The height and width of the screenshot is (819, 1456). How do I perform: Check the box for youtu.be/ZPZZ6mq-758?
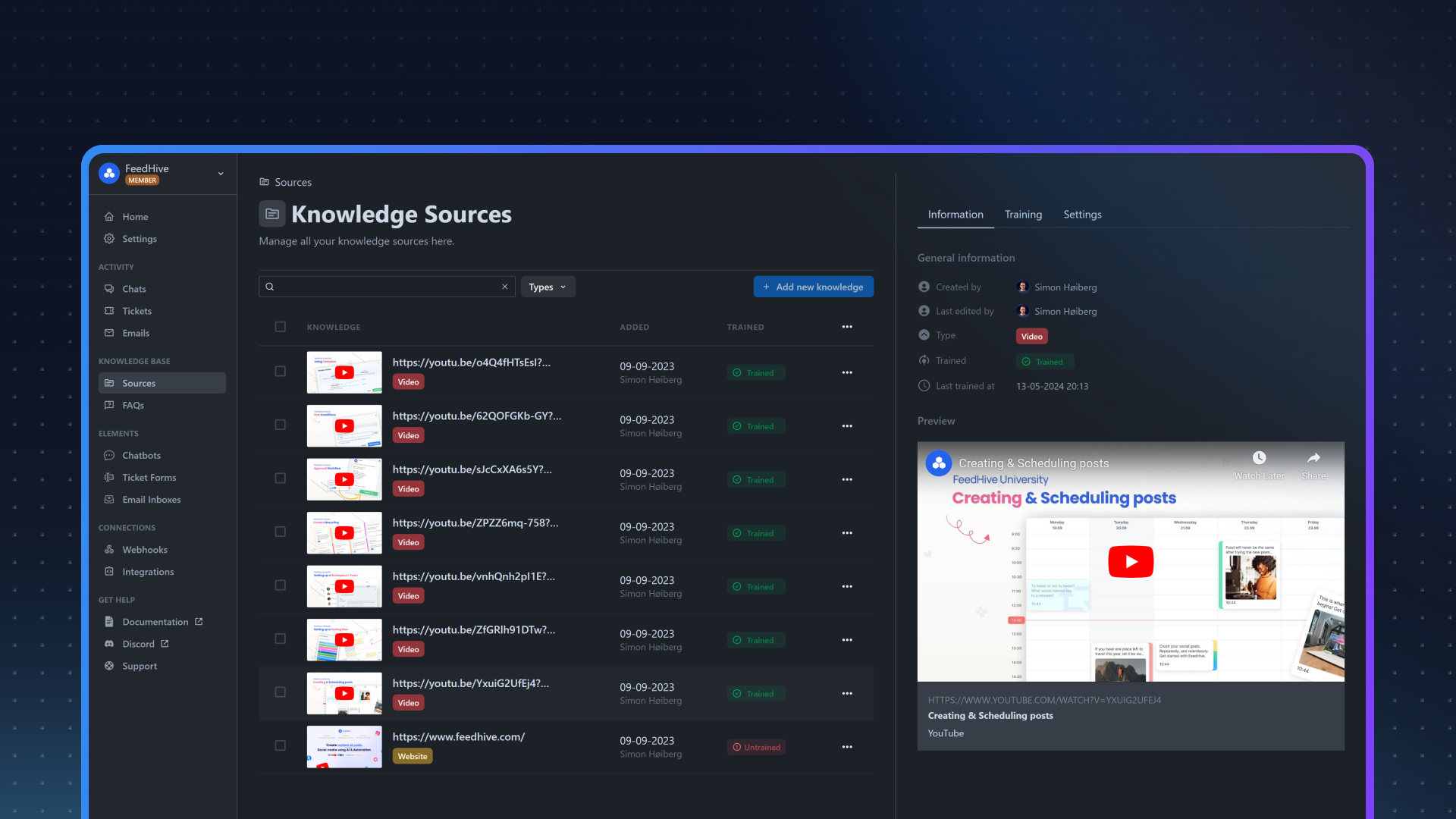coord(281,532)
